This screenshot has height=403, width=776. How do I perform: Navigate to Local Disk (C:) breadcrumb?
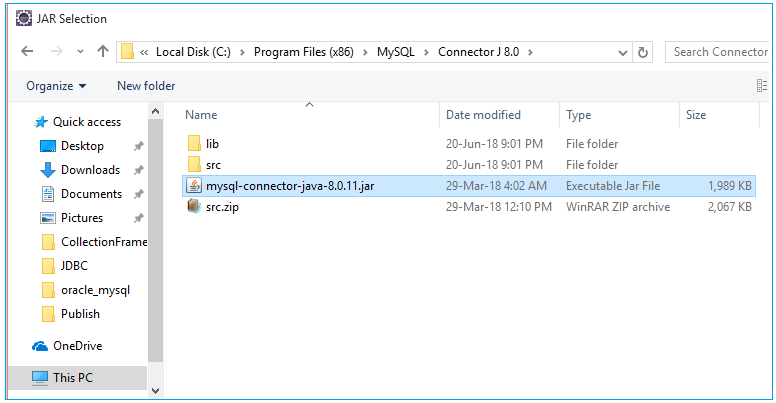[193, 52]
